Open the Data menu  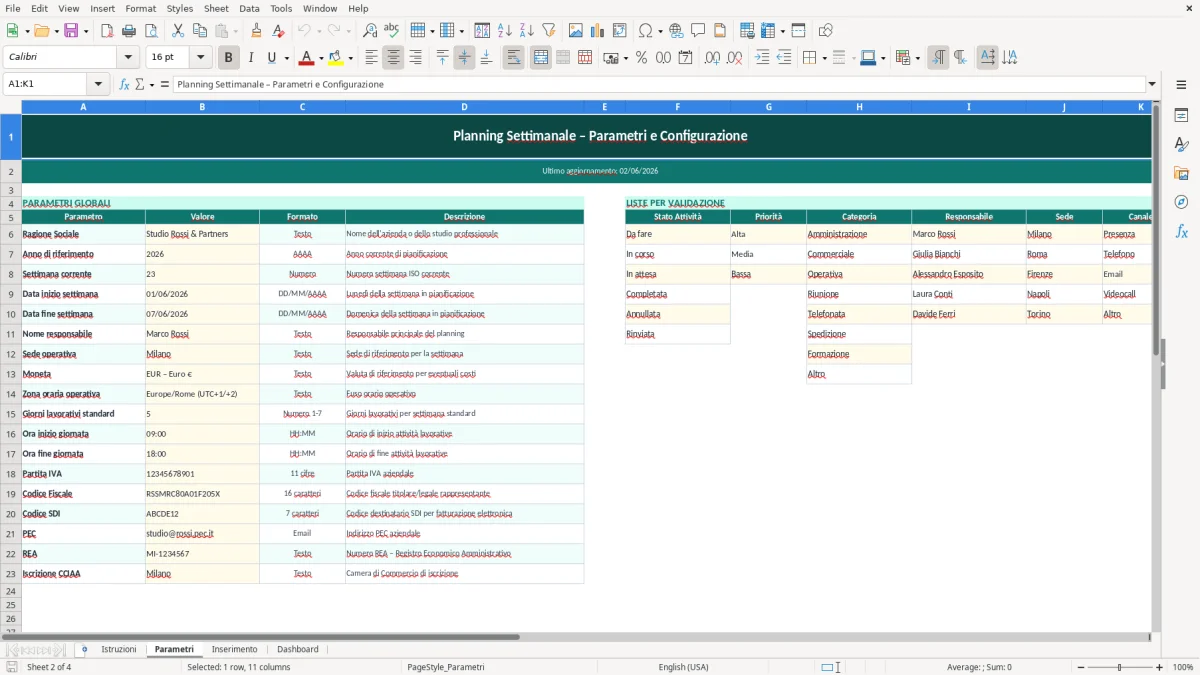[x=249, y=8]
